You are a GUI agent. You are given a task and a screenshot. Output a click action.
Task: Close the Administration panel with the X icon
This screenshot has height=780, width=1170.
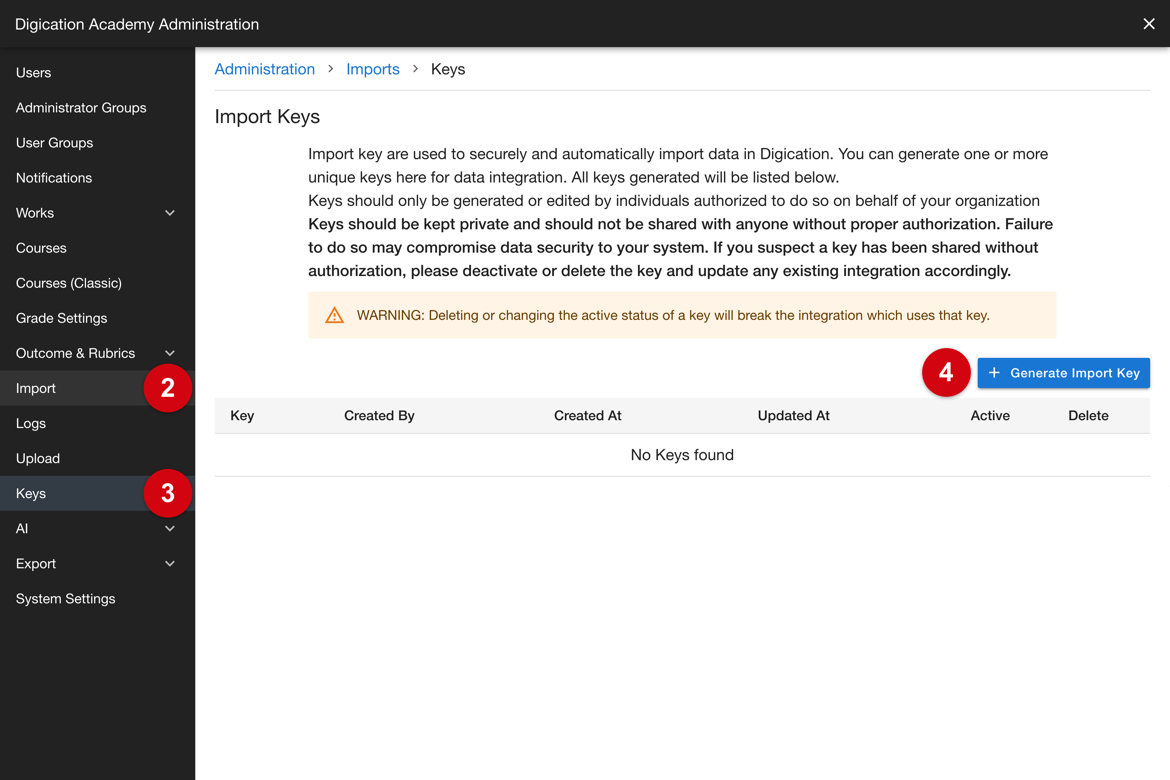[x=1148, y=24]
